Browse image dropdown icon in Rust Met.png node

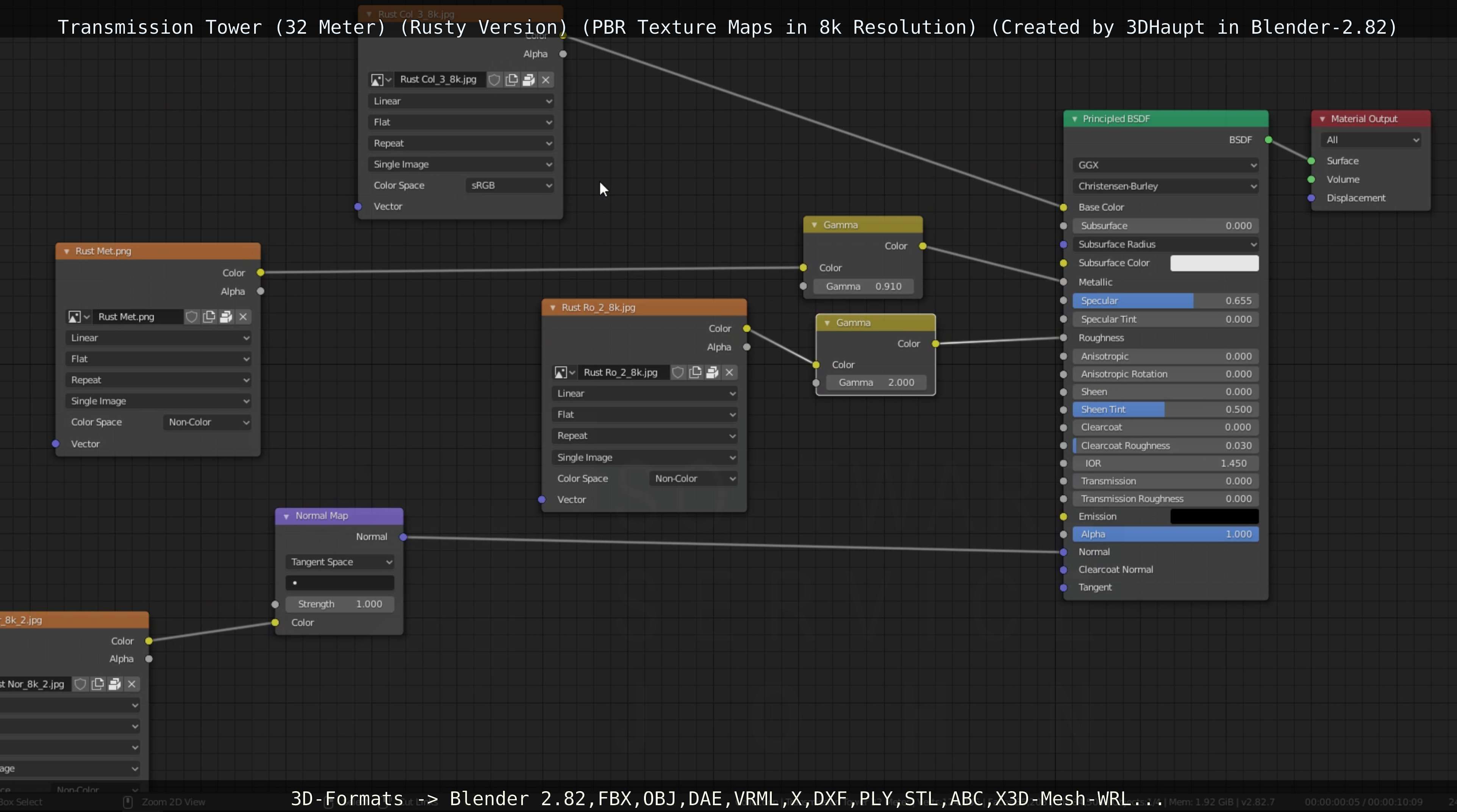[x=79, y=317]
